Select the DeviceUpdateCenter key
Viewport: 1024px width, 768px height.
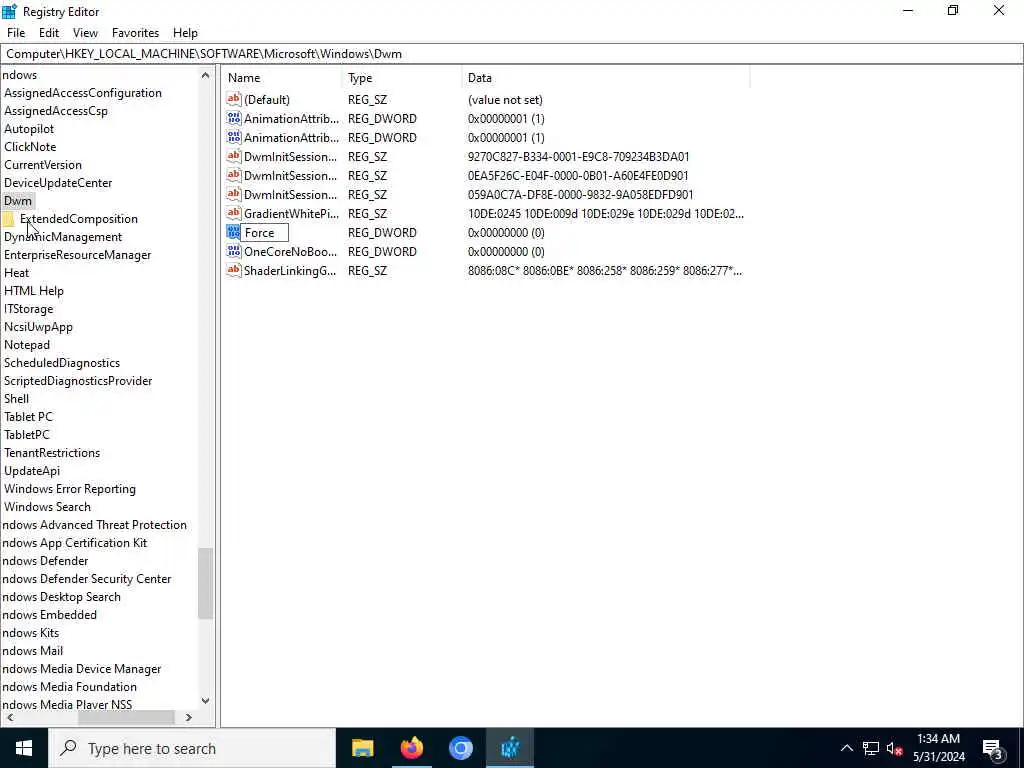pos(58,183)
